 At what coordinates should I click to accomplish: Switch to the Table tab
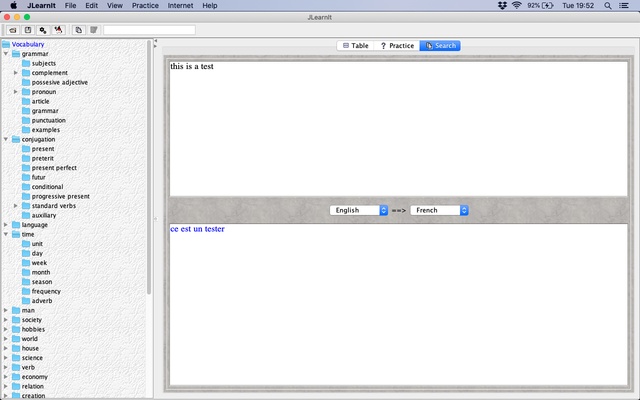tap(356, 46)
